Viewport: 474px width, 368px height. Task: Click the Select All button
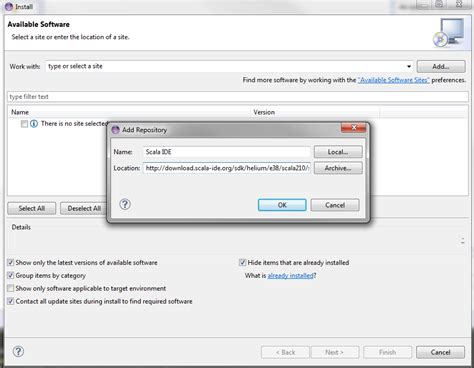32,208
